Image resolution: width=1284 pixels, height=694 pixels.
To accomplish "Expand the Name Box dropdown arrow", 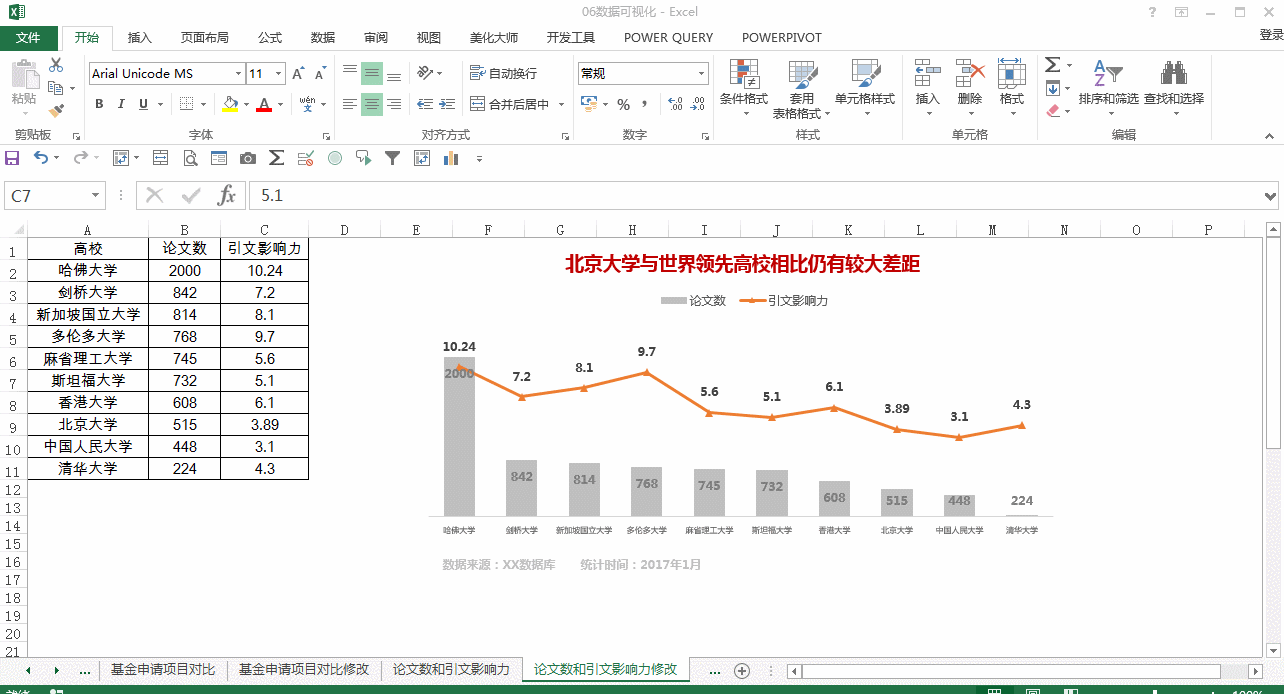I will [x=96, y=196].
